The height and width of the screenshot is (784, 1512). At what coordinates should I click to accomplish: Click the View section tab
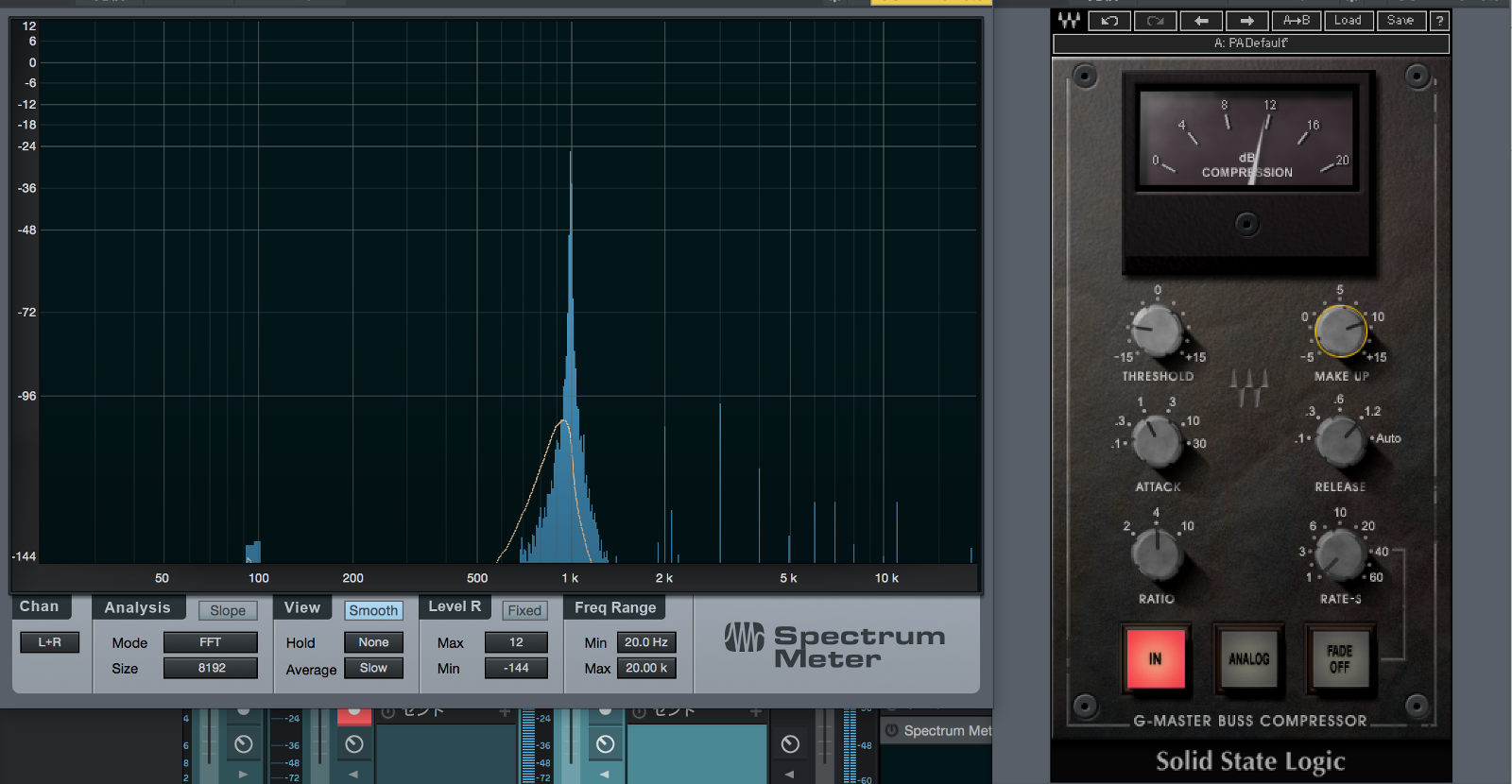[x=302, y=607]
